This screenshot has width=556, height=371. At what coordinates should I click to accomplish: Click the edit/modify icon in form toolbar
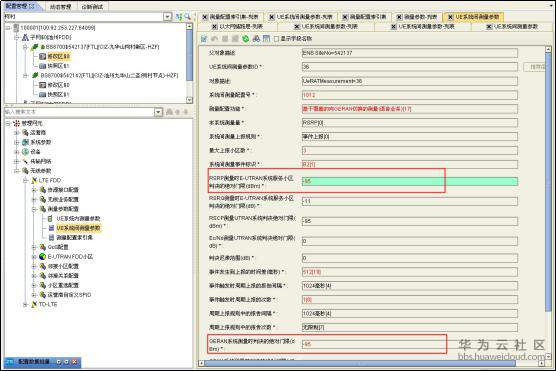[x=204, y=39]
